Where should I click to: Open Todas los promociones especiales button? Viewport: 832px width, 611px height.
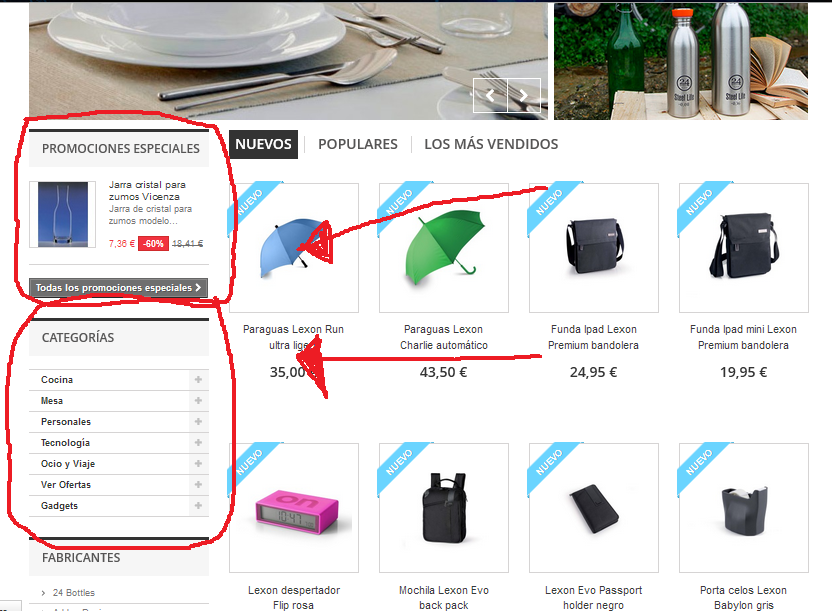[118, 287]
